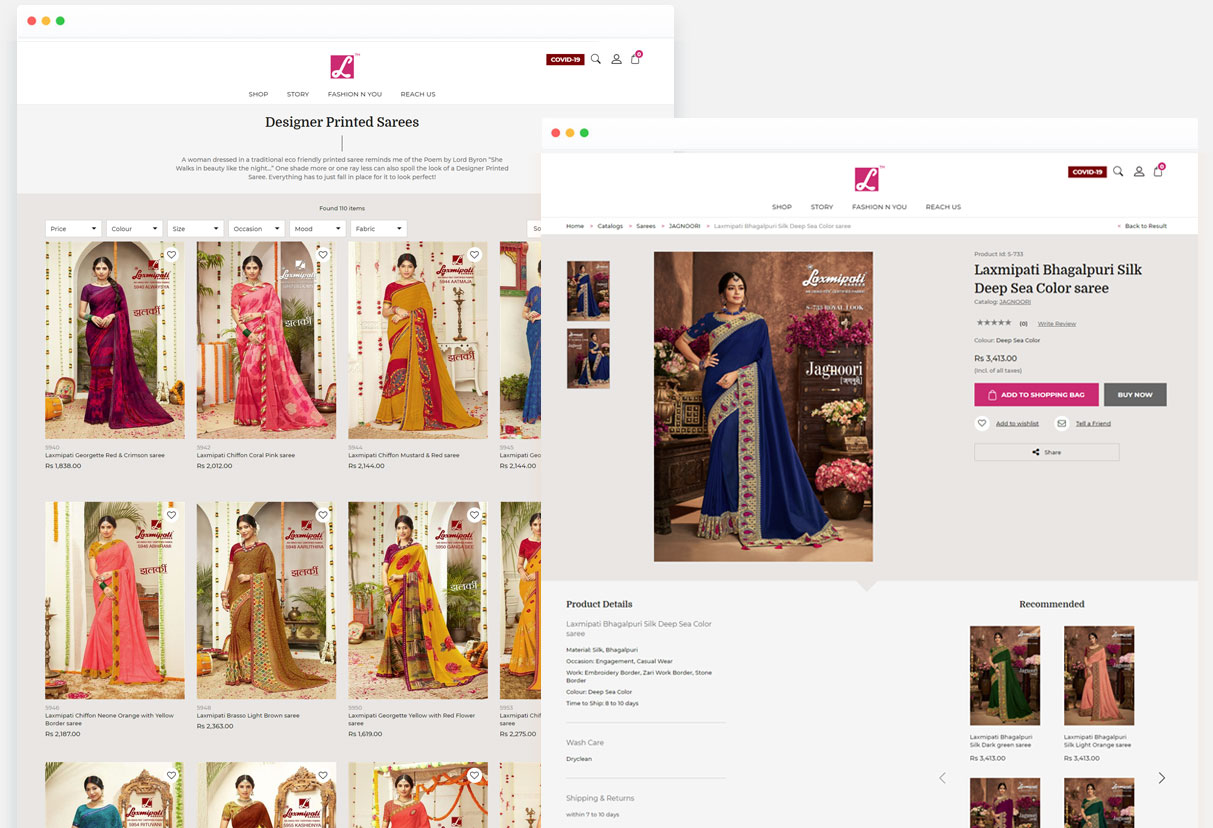Click the BUY NOW button
This screenshot has height=828, width=1213.
[x=1134, y=394]
